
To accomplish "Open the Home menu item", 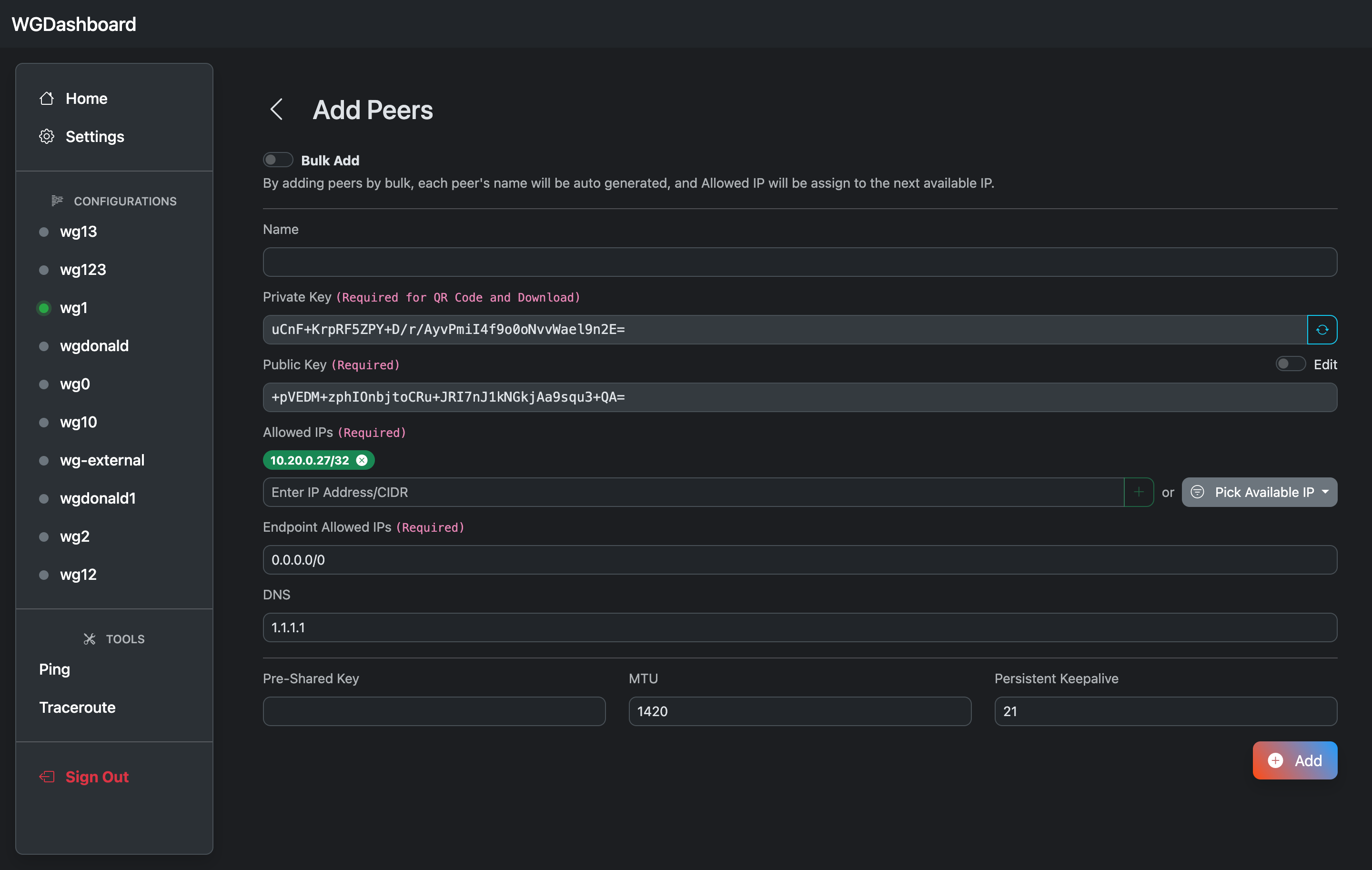I will tap(87, 98).
